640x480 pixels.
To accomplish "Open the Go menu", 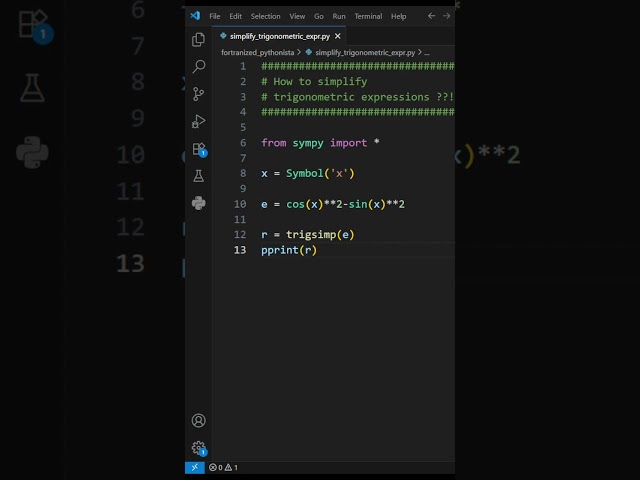I will 319,16.
